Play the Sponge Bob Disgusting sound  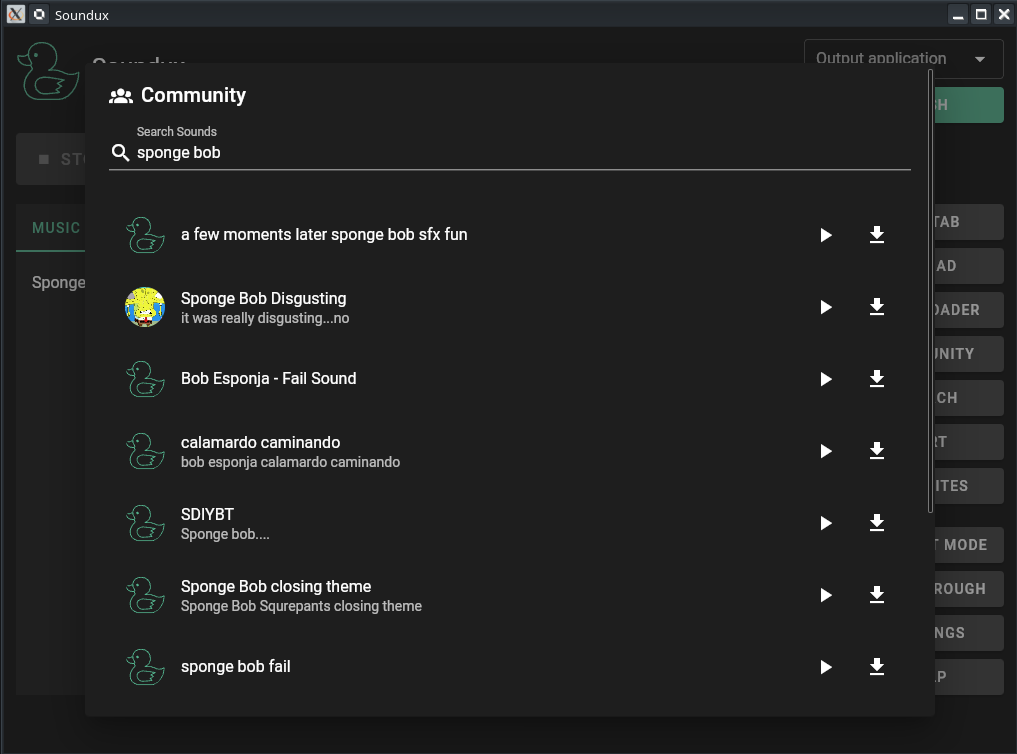(x=826, y=307)
